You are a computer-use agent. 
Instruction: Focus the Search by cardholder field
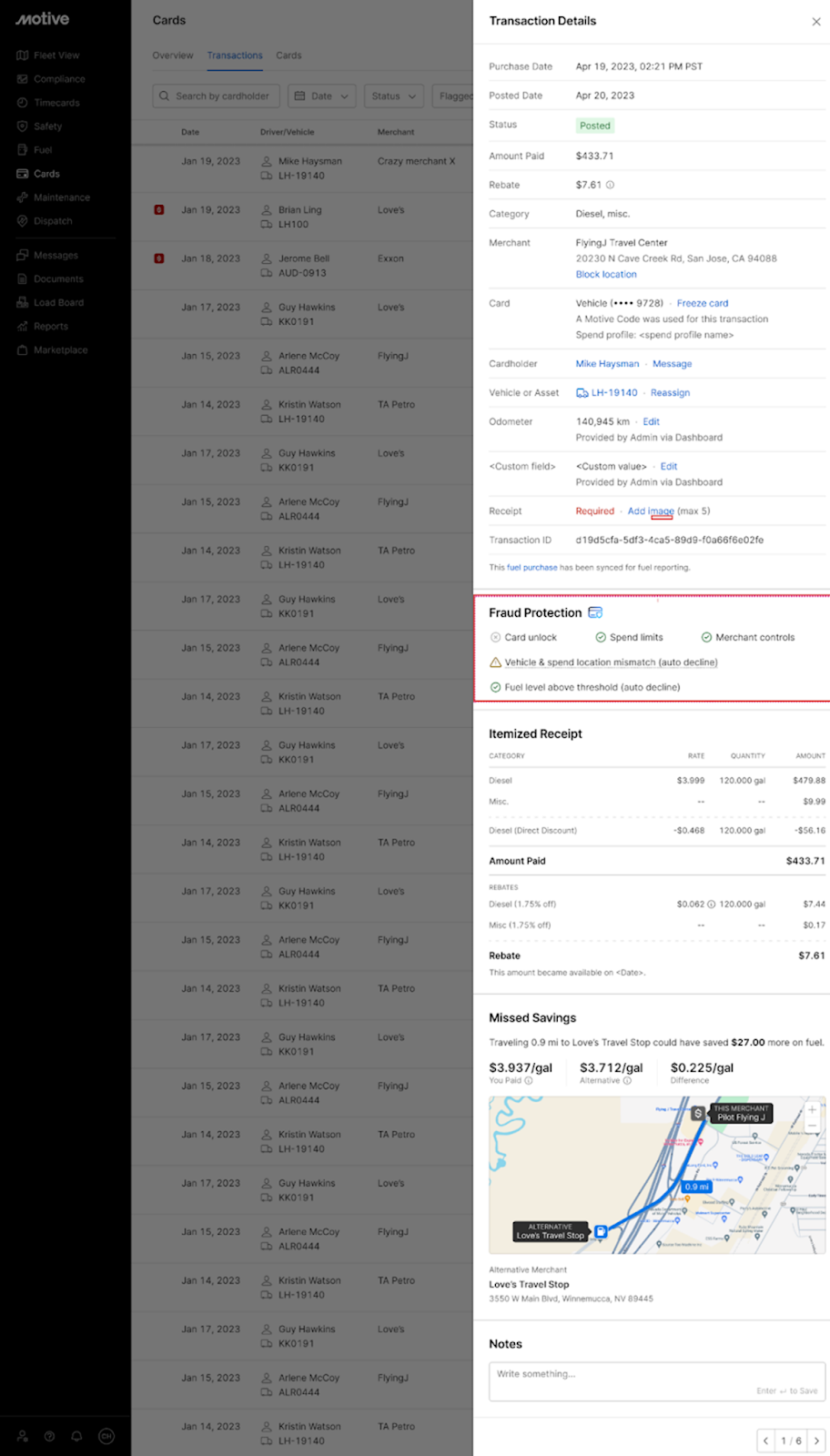[217, 96]
